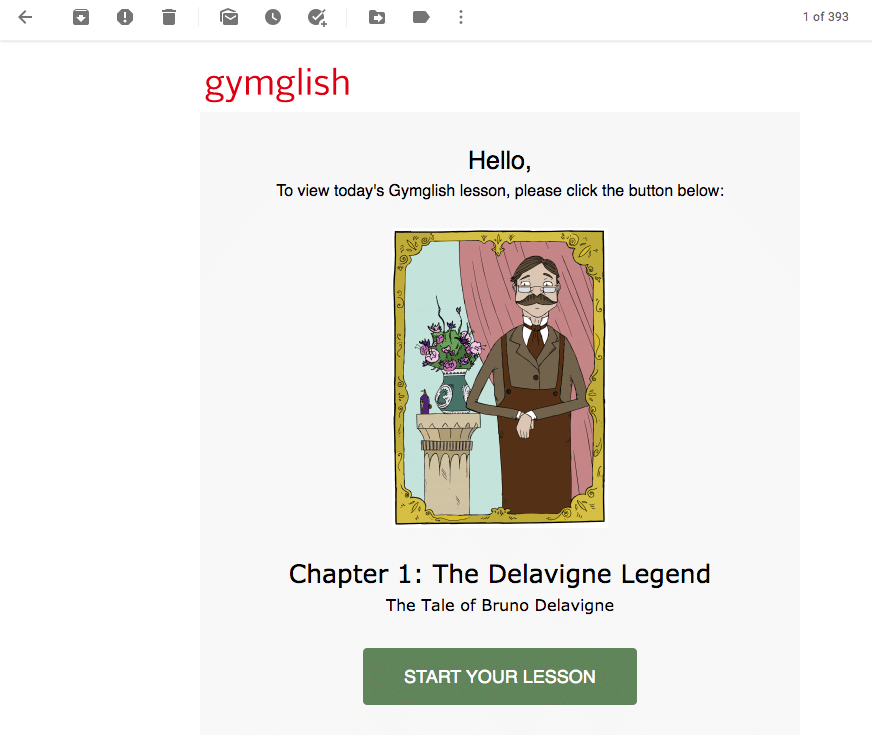Report this message as spam
Screen dimensions: 872x751
(x=125, y=17)
